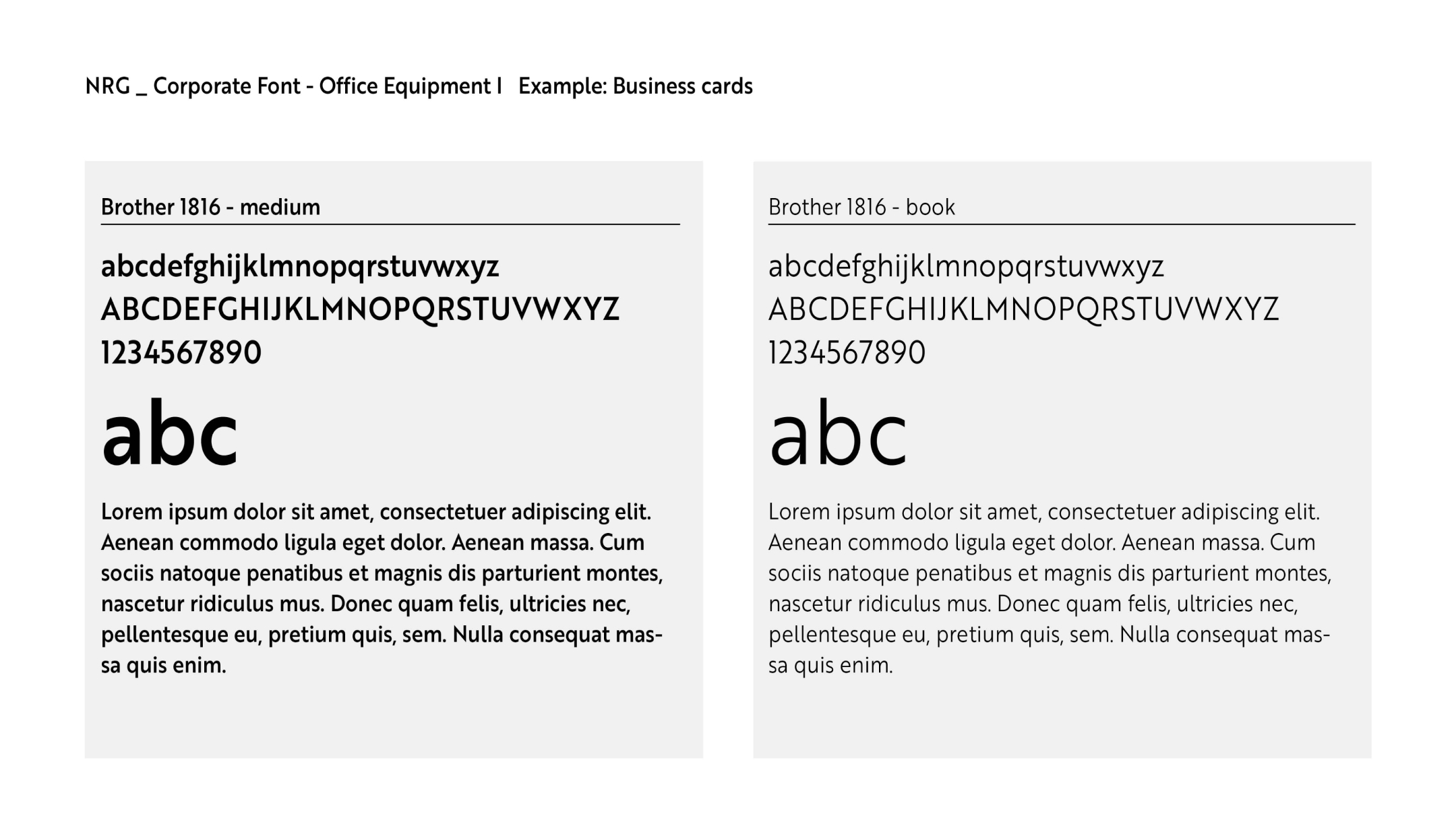
Task: Select the "Brother 1816 - medium" heading
Action: (x=210, y=207)
